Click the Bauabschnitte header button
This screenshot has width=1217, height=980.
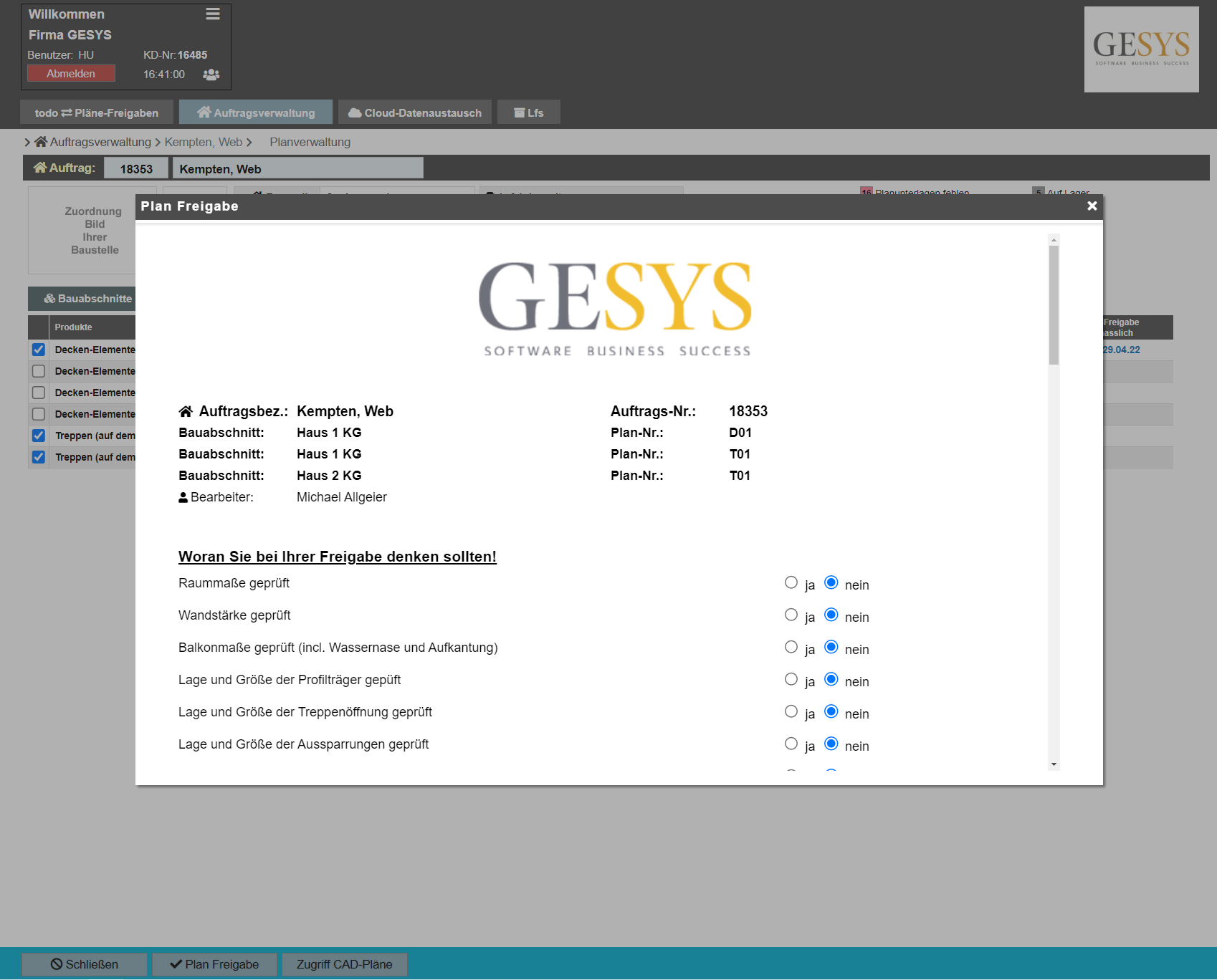82,299
